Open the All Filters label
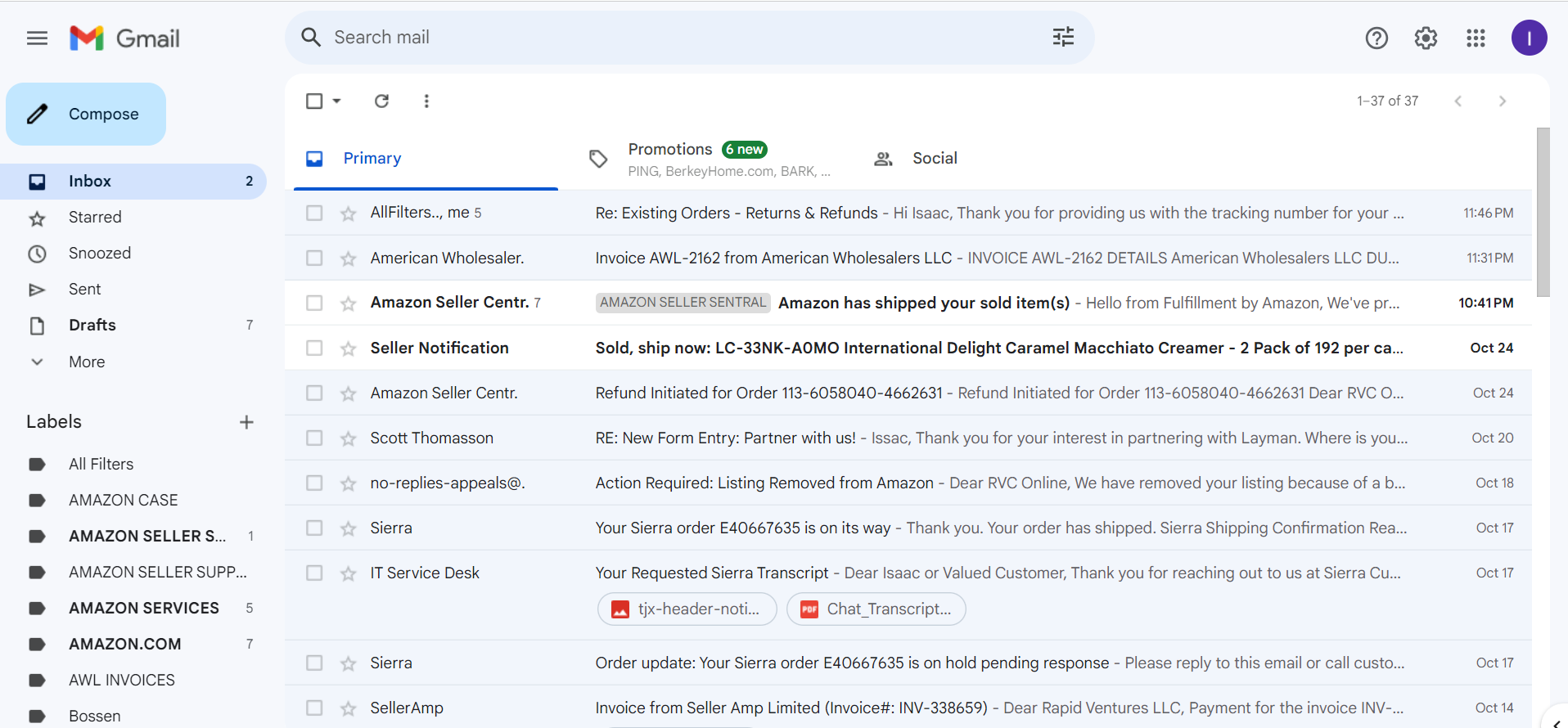This screenshot has height=728, width=1568. point(135,465)
